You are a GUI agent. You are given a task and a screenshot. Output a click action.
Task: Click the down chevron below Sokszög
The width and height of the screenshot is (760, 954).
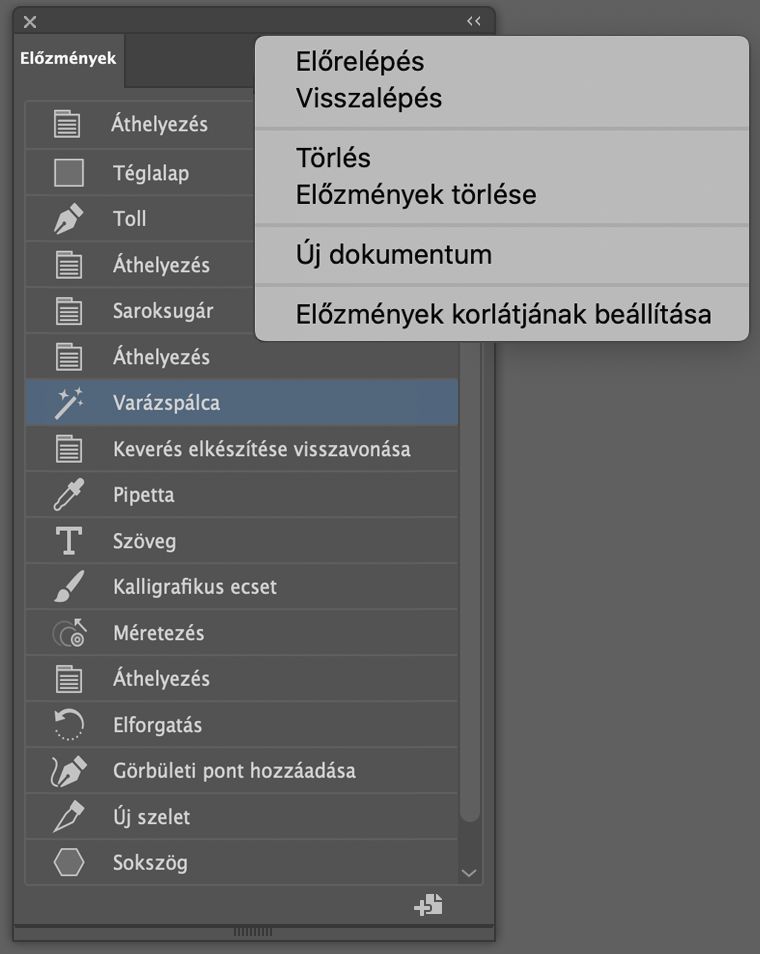pos(469,871)
